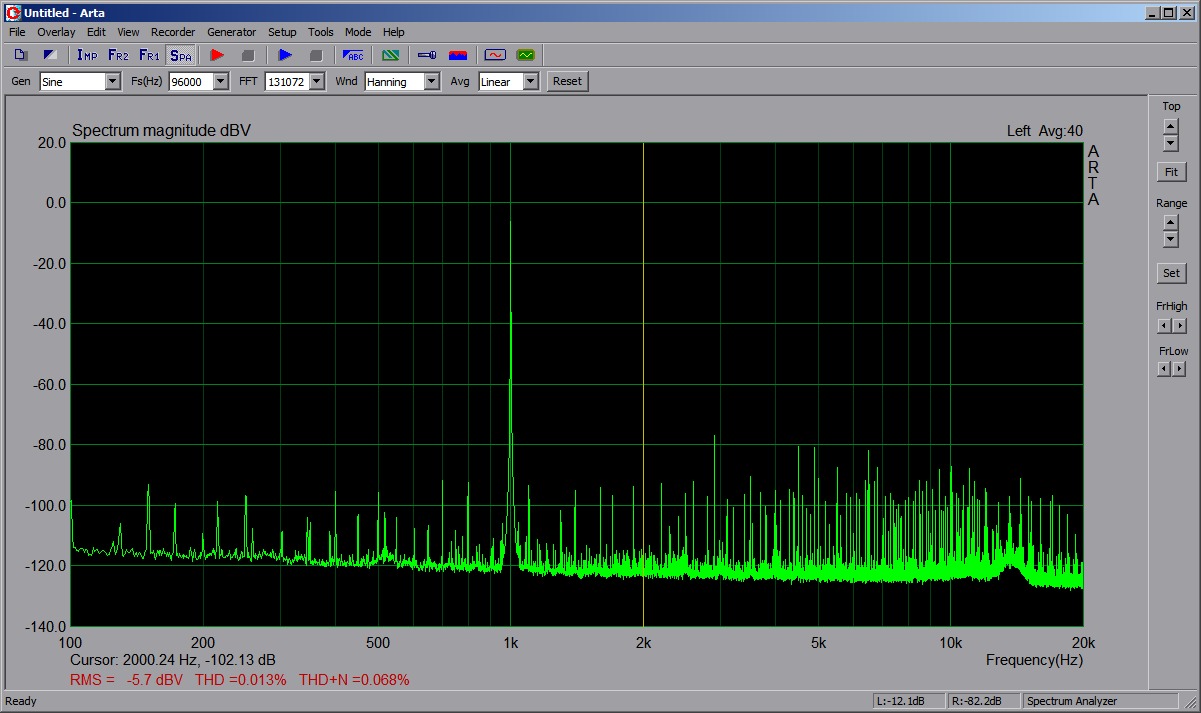Click the green waveform display icon
This screenshot has width=1201, height=713.
click(x=525, y=55)
